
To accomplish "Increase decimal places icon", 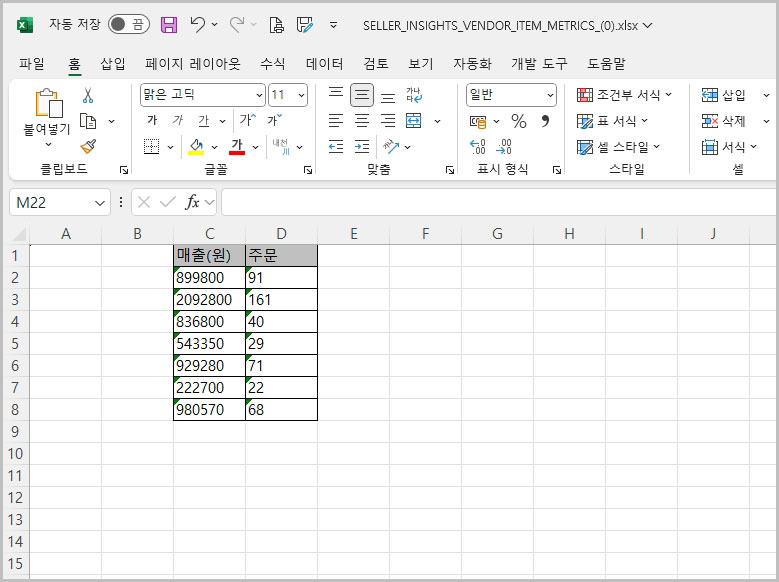I will (x=478, y=147).
